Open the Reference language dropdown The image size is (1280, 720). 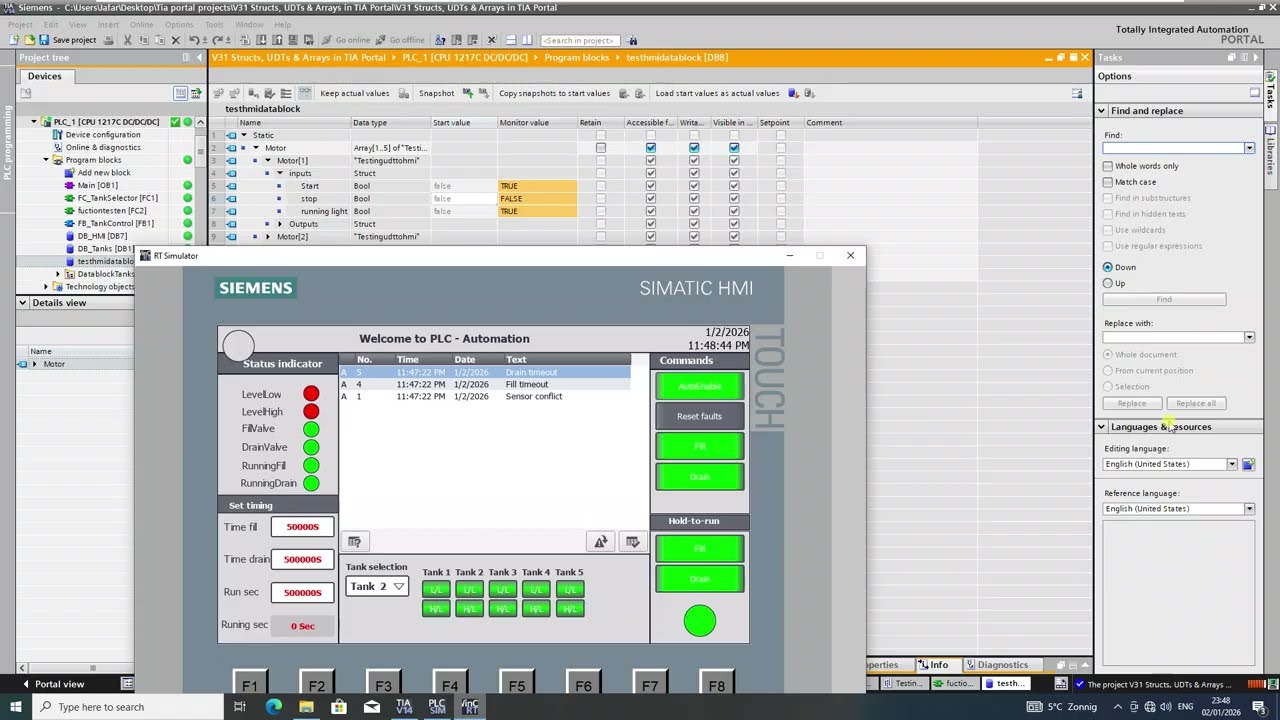pos(1249,509)
